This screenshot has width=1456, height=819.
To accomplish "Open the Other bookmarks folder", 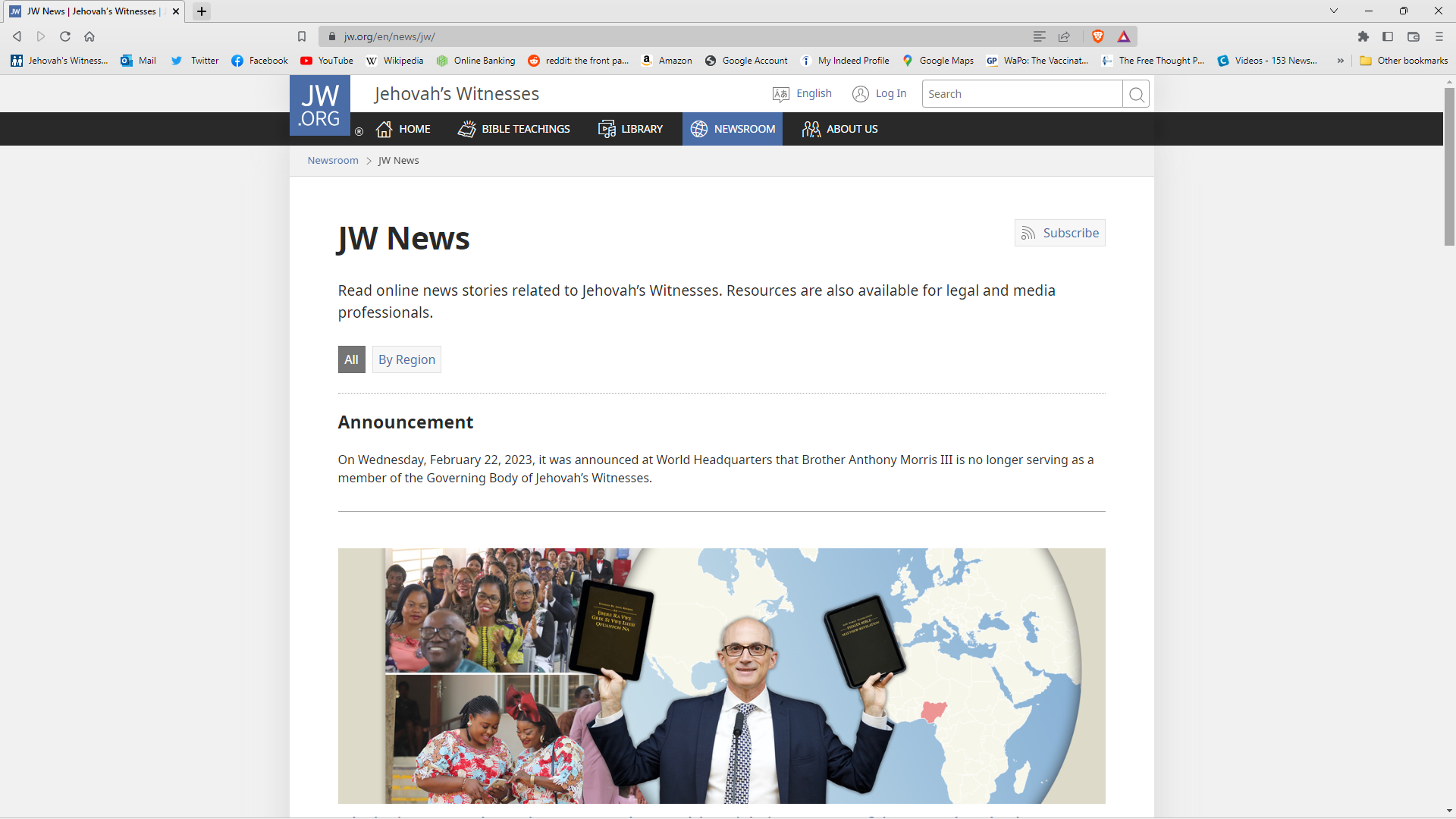I will (x=1404, y=61).
